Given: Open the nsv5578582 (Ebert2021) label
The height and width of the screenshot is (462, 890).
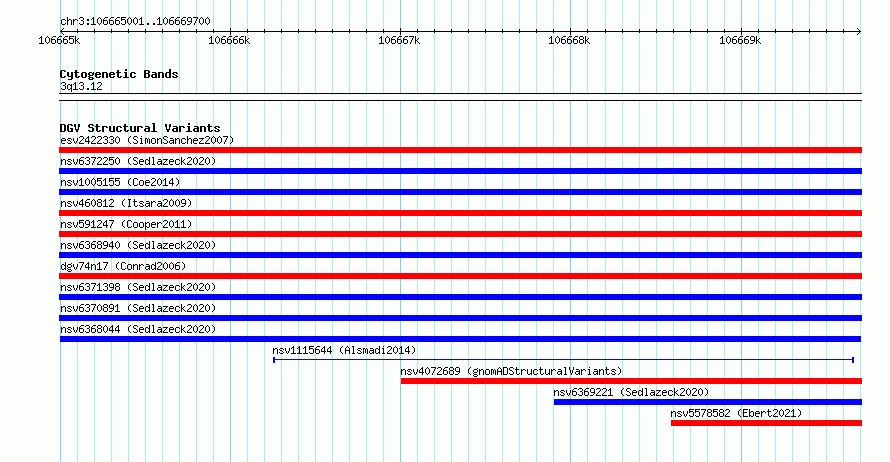Looking at the screenshot, I should coord(736,413).
